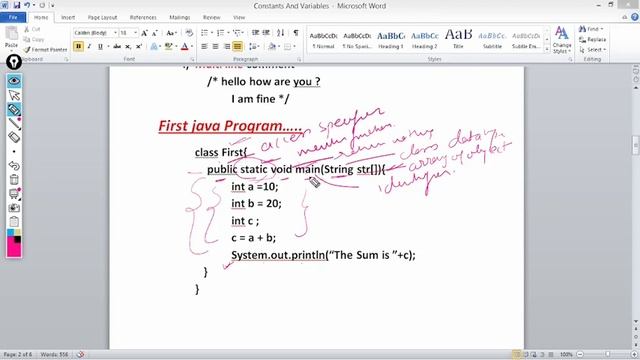
Task: Click the Word Help question mark icon
Action: coord(635,17)
